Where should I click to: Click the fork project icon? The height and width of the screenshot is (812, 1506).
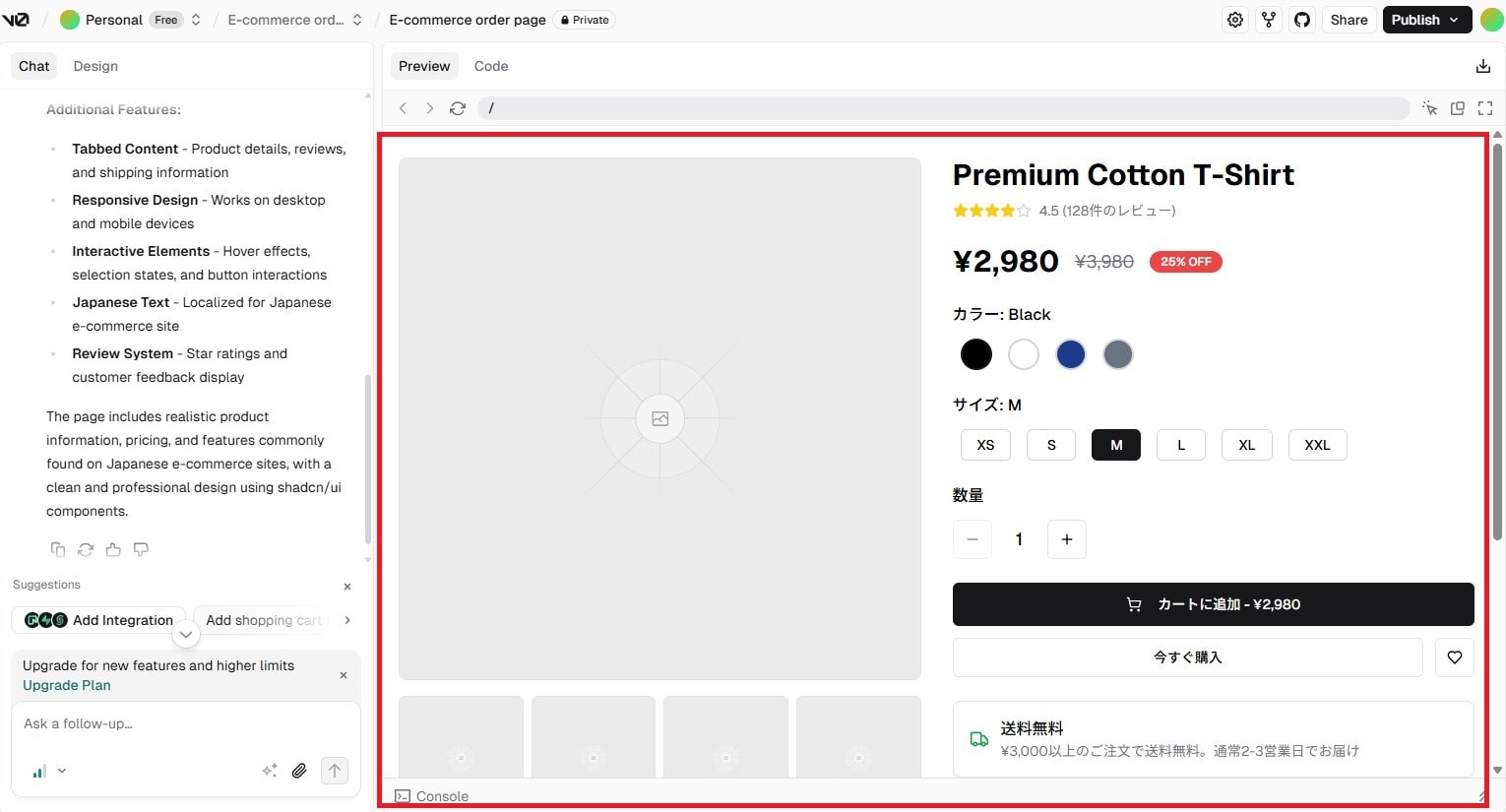[1269, 20]
